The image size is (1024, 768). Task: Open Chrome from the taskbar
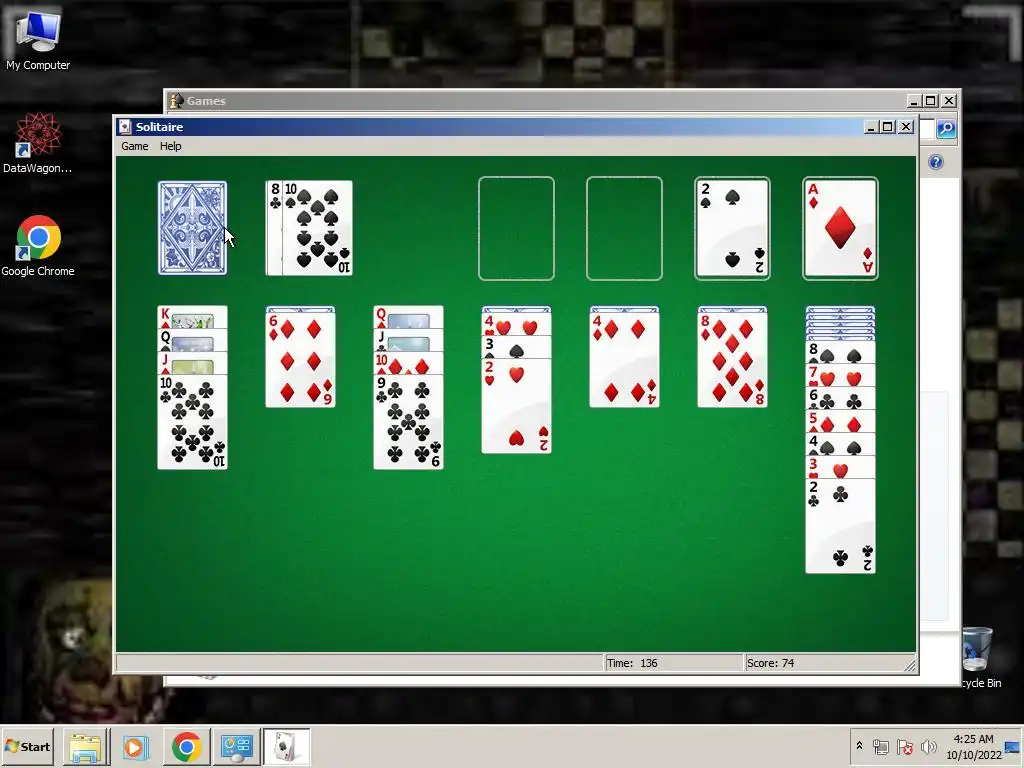tap(186, 747)
